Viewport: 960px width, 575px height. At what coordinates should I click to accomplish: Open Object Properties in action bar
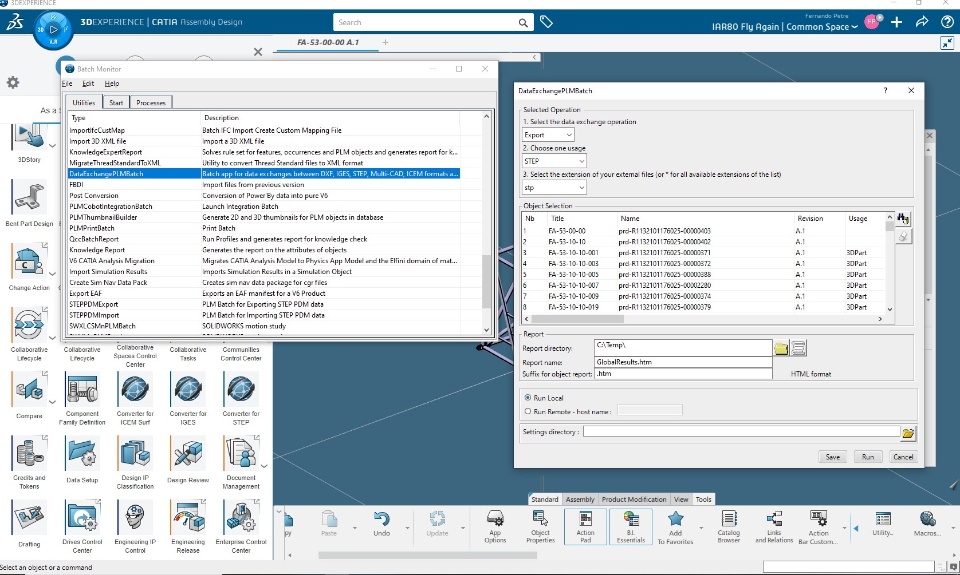coord(540,527)
